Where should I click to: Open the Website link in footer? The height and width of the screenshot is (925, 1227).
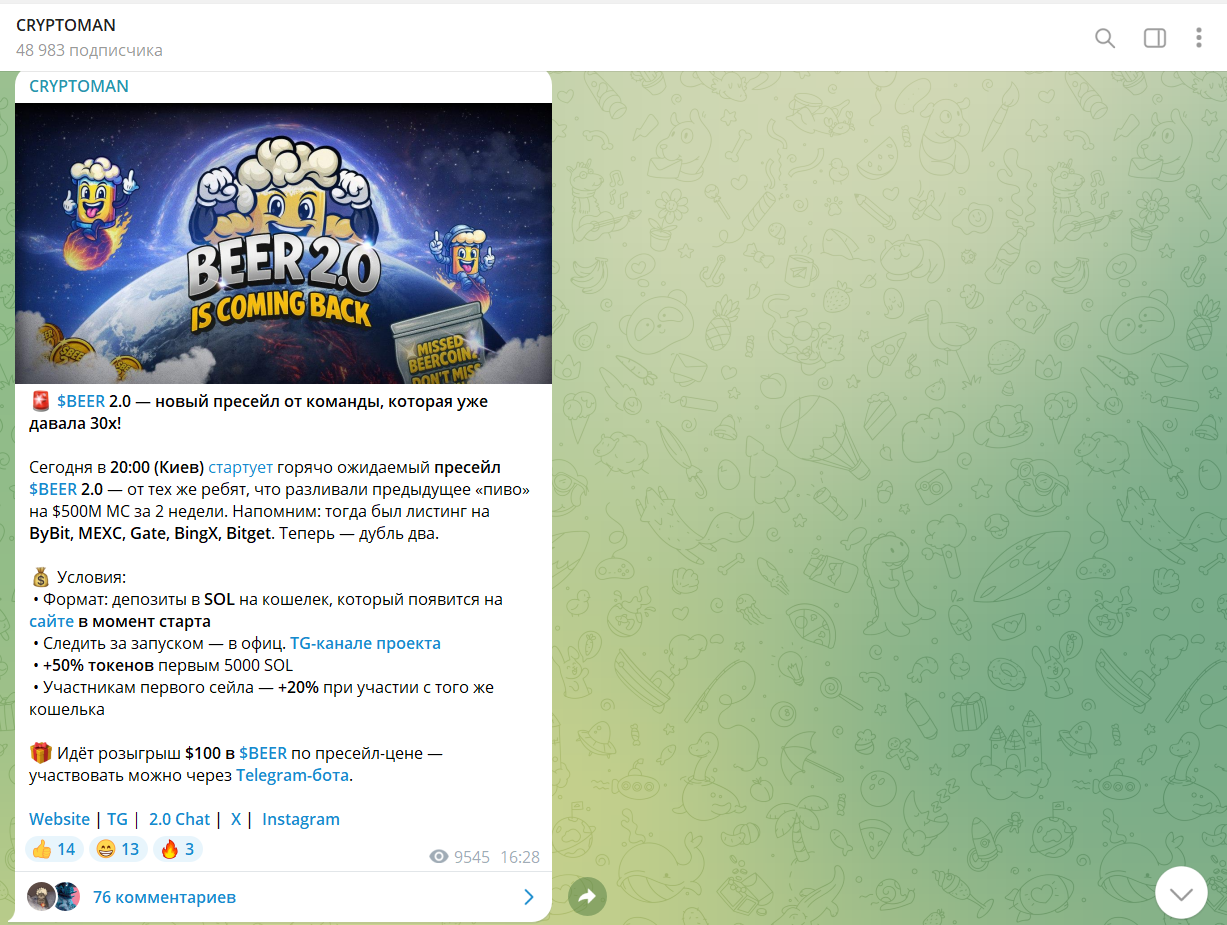[60, 819]
